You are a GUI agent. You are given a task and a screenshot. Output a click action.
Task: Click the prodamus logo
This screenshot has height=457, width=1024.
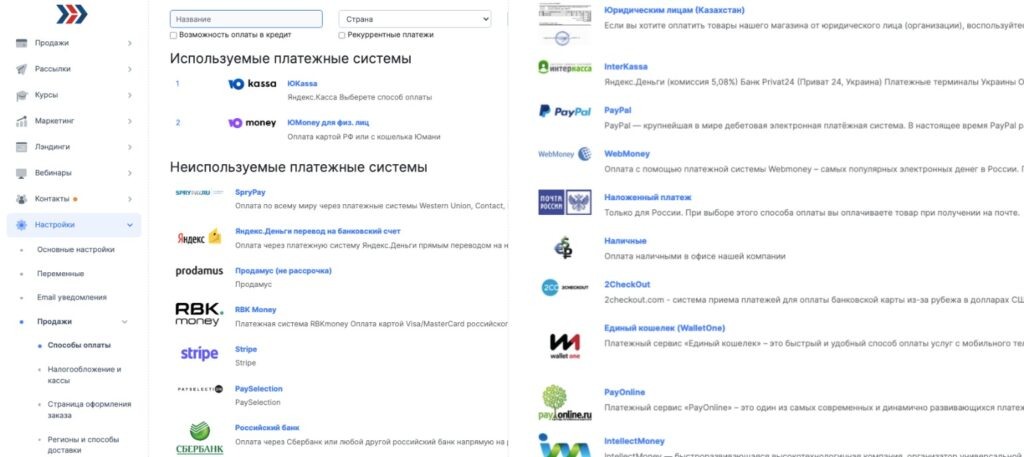point(199,271)
